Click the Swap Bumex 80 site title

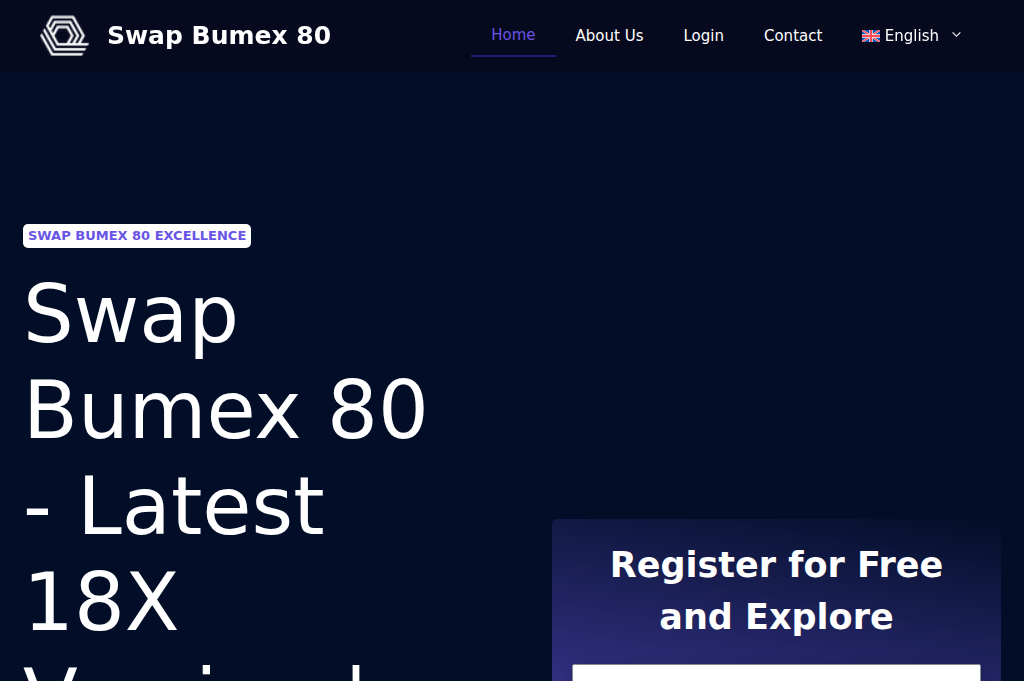[x=219, y=35]
